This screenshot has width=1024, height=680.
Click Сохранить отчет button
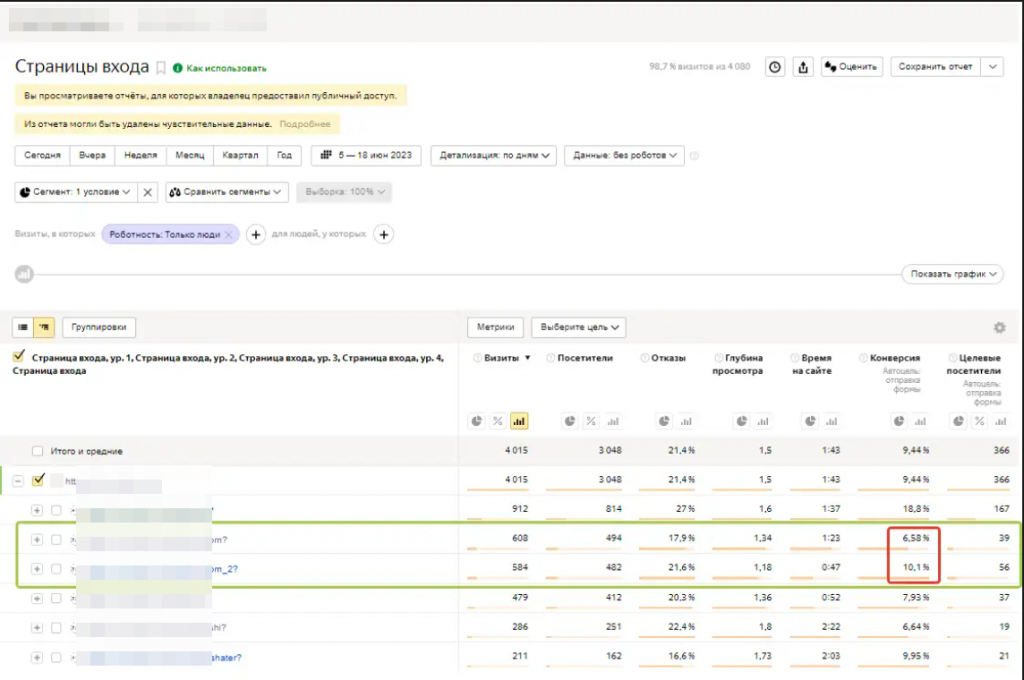pyautogui.click(x=935, y=67)
